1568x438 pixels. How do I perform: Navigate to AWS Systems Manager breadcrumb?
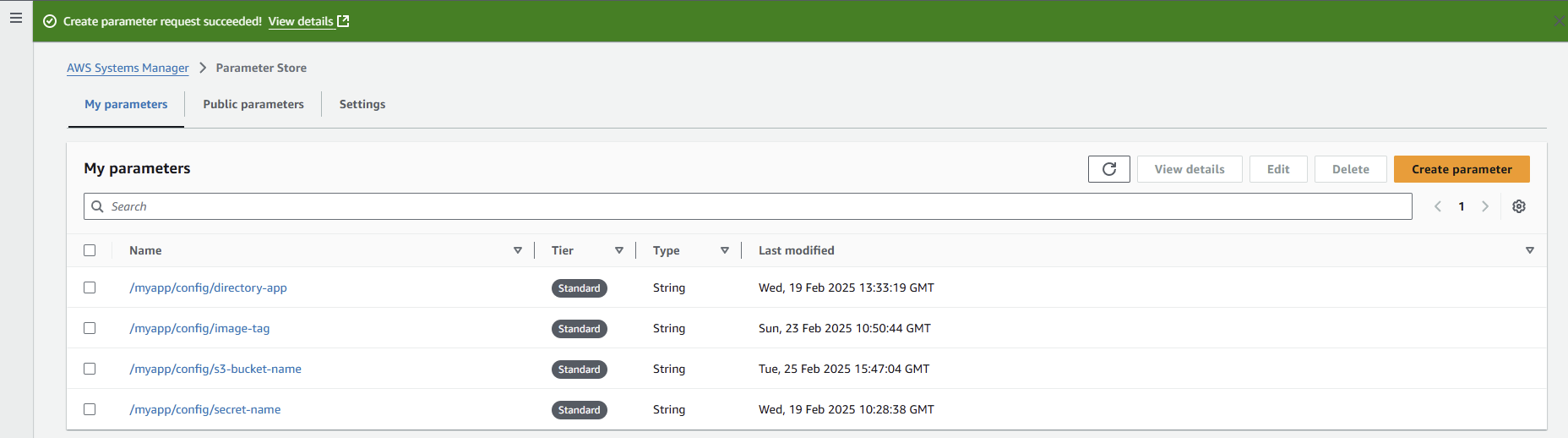click(128, 68)
